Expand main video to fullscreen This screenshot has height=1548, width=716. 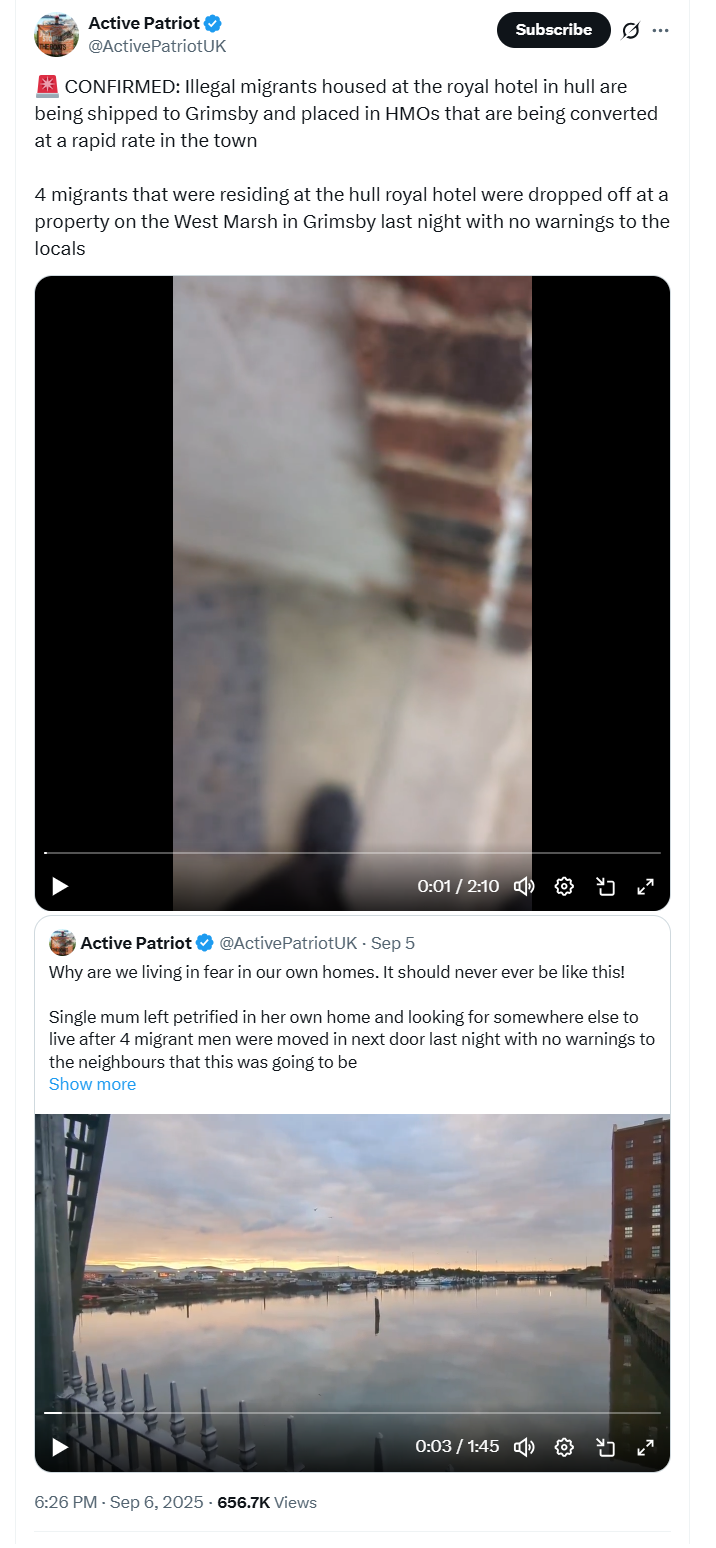[x=646, y=886]
